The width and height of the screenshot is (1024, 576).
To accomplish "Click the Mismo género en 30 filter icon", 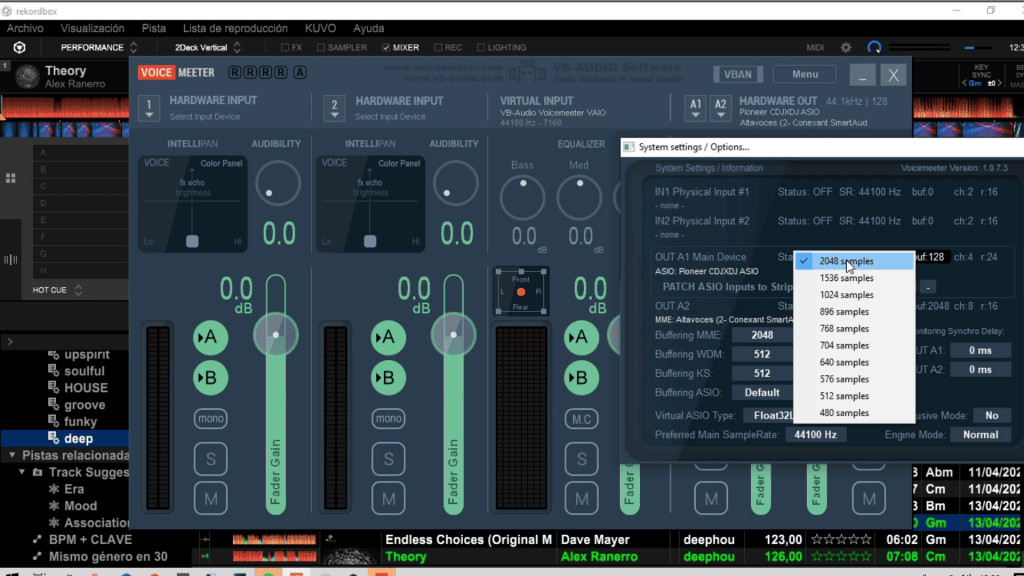I will point(37,556).
